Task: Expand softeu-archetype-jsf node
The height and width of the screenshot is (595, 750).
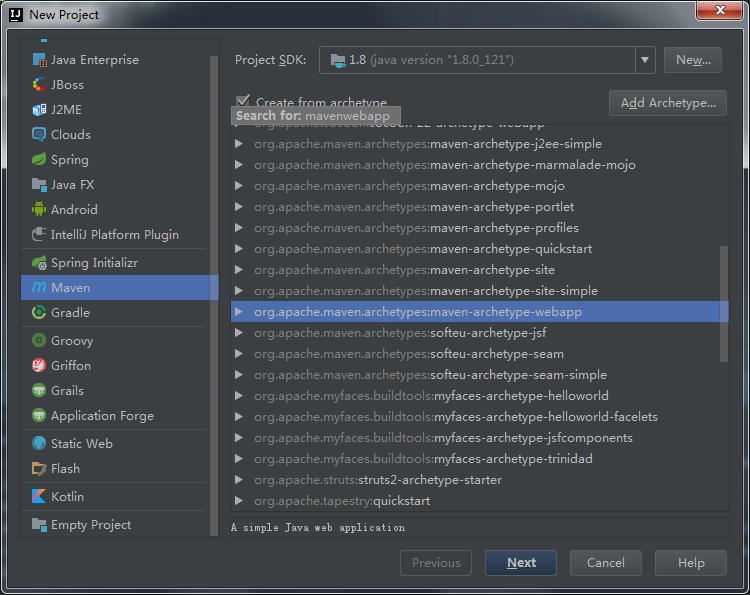Action: click(239, 333)
